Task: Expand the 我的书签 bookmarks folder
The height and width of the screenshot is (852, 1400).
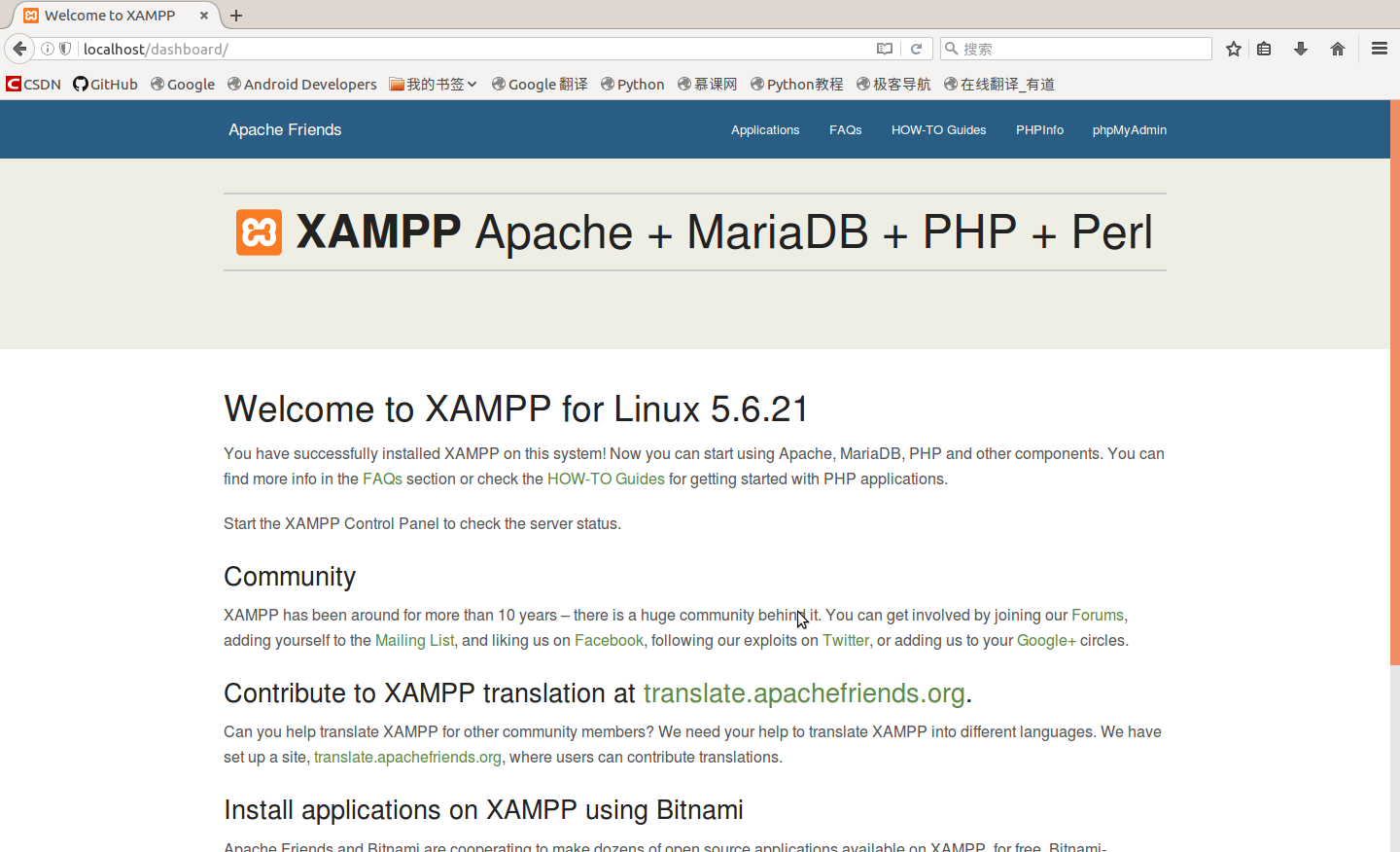Action: pyautogui.click(x=433, y=85)
